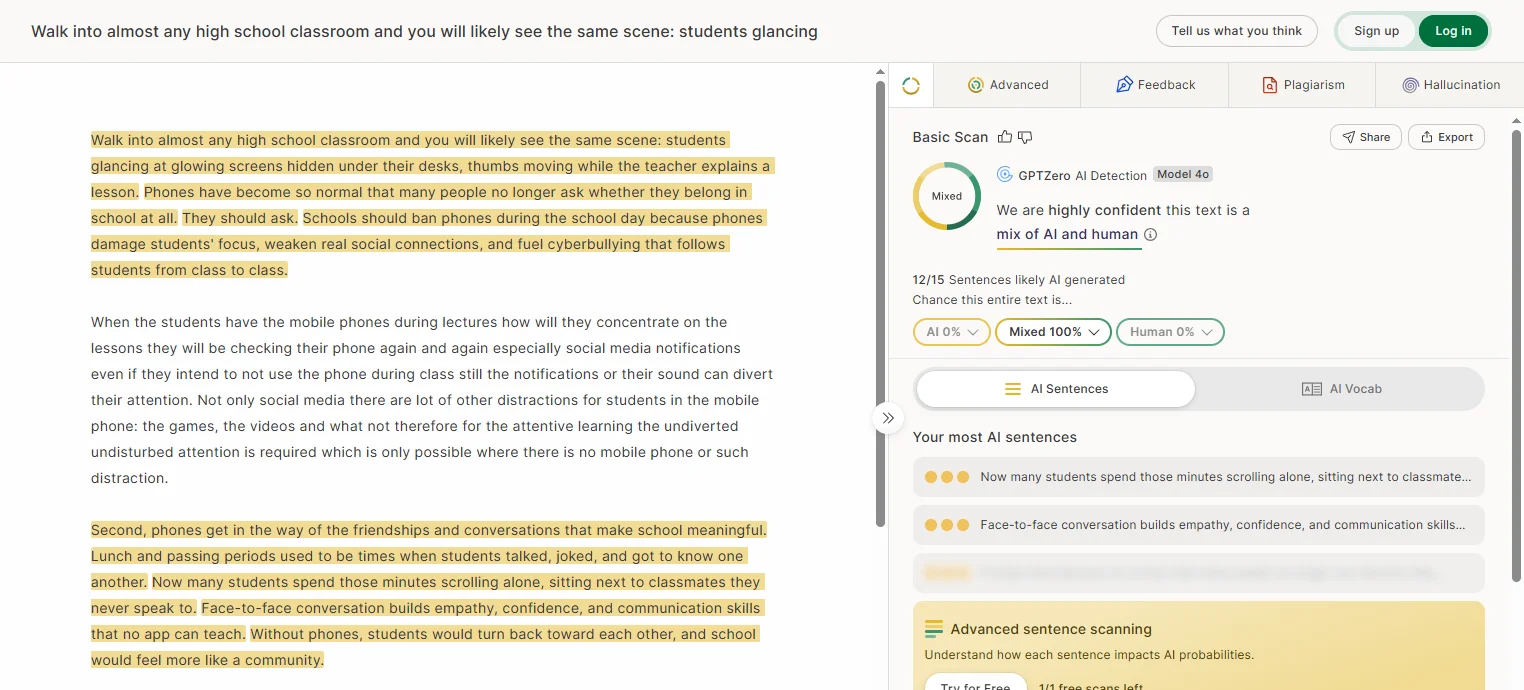Click Tell us what you think
1524x690 pixels.
coord(1237,31)
